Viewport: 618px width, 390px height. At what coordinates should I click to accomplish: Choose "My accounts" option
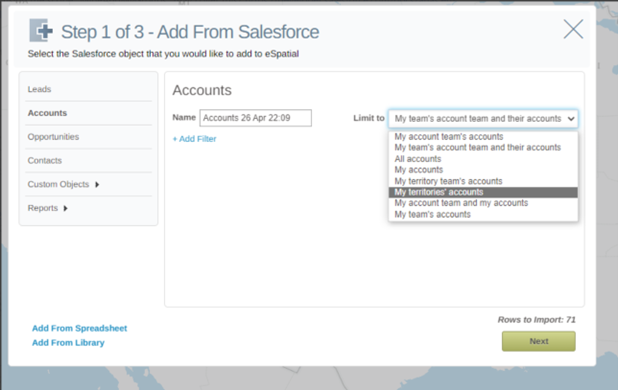483,170
